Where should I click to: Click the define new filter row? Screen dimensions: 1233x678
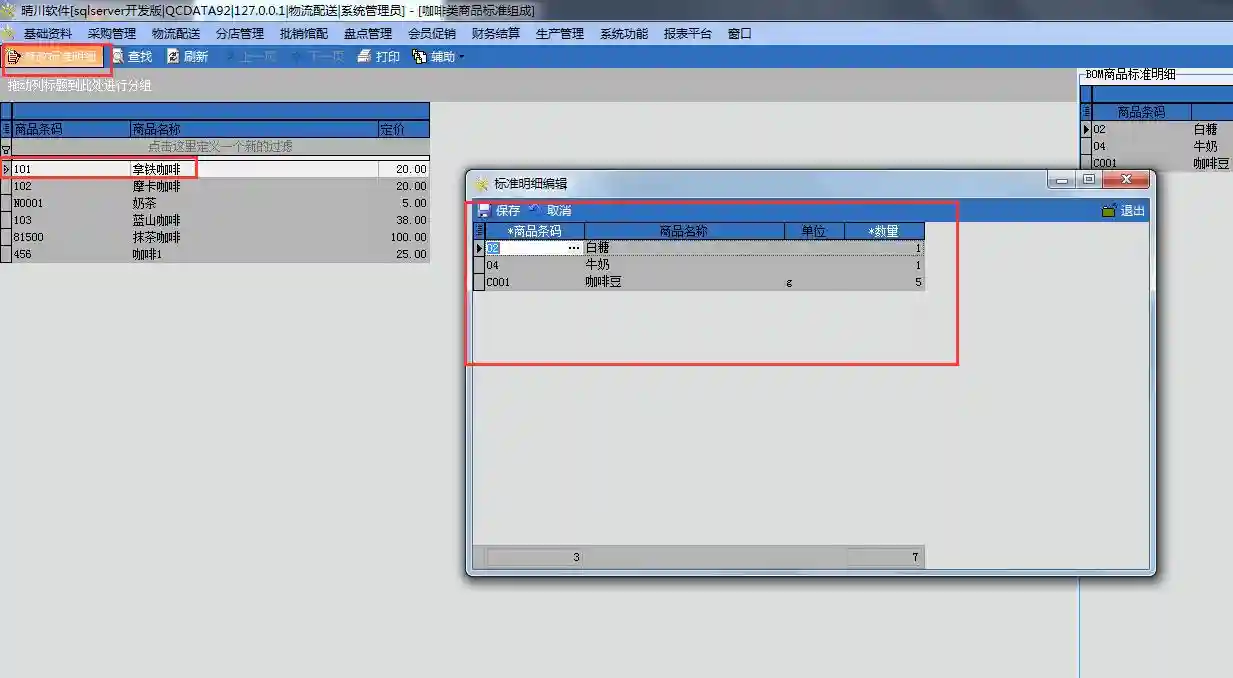220,147
